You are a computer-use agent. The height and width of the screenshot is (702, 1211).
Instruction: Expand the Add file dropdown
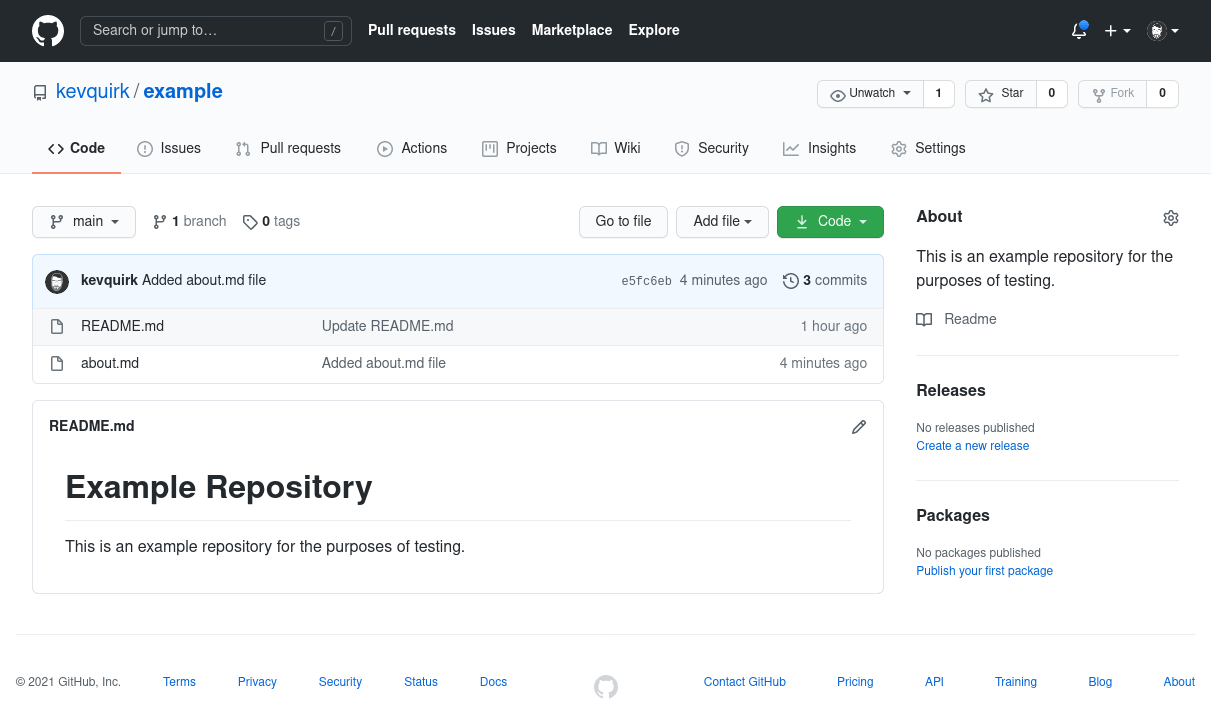722,221
